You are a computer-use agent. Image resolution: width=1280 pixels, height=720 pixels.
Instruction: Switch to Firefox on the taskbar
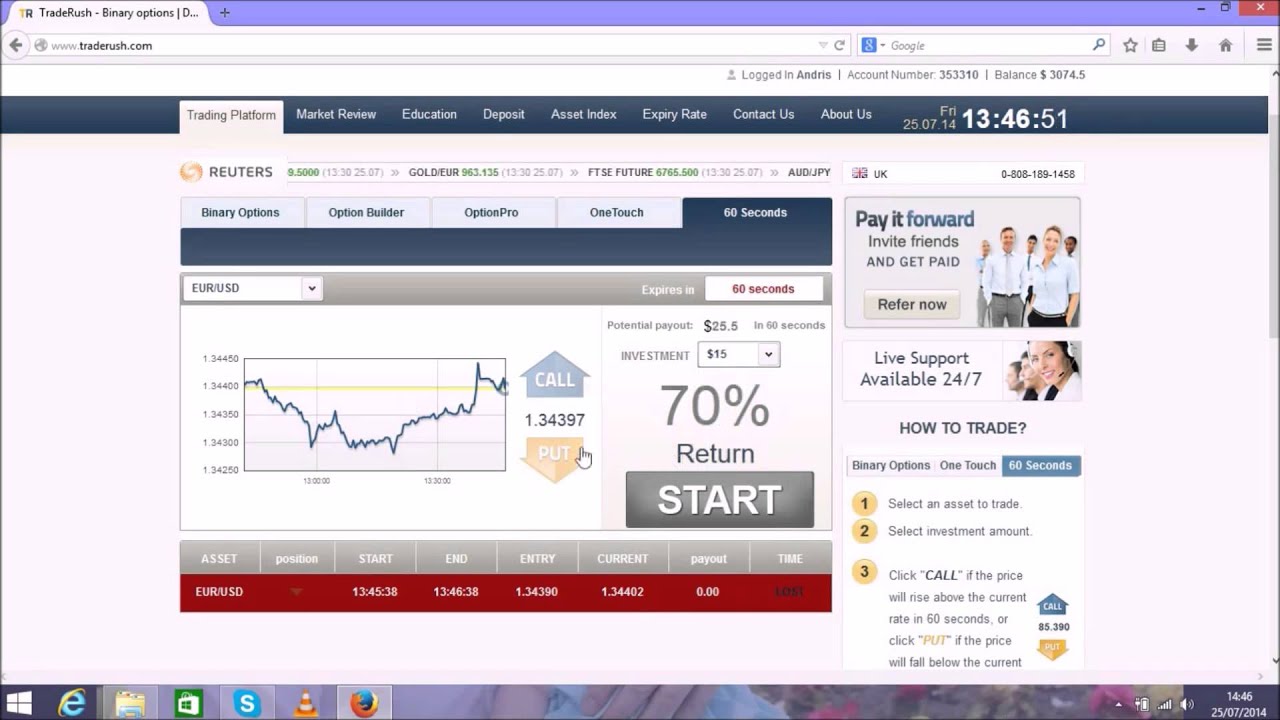tap(364, 703)
